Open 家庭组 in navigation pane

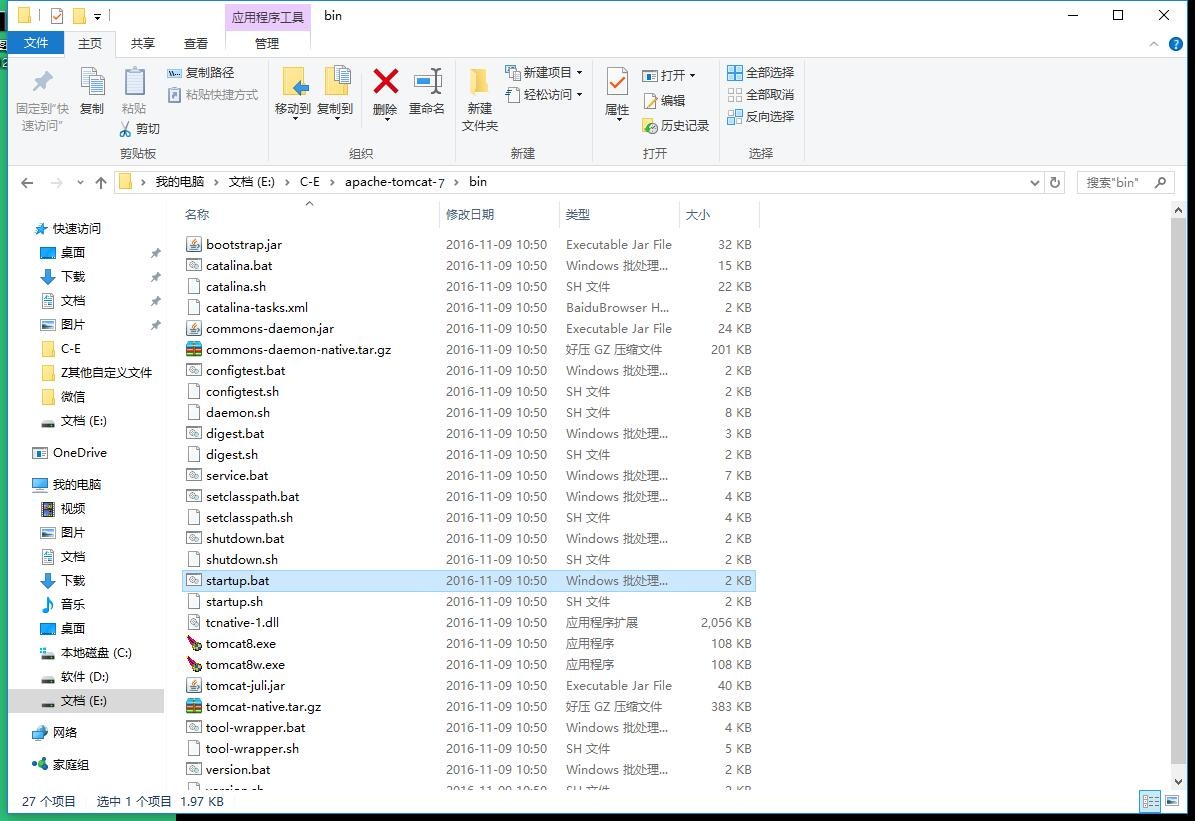70,765
